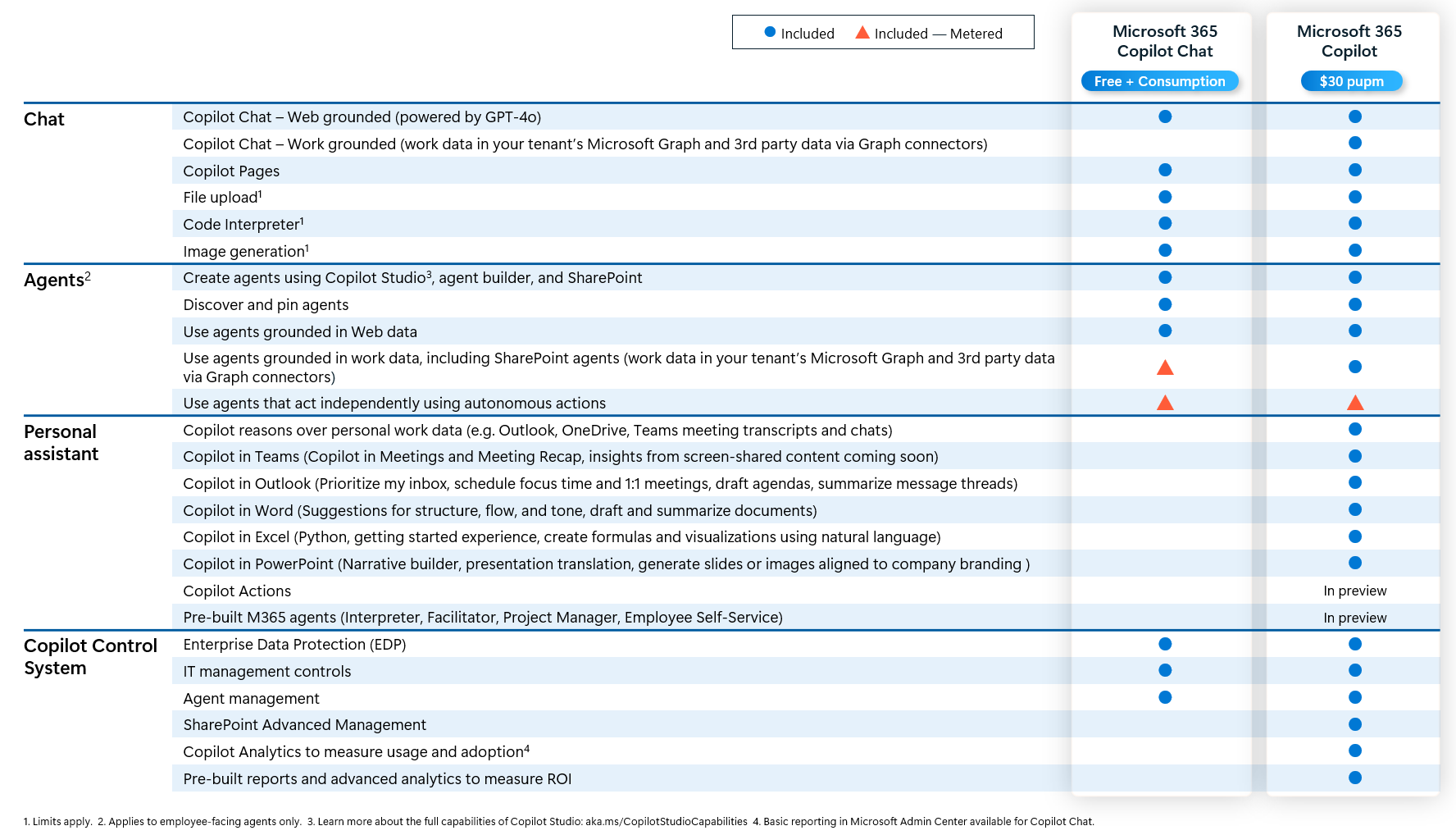Click the blue Included dot in the legend
The height and width of the screenshot is (835, 1456).
click(x=768, y=32)
